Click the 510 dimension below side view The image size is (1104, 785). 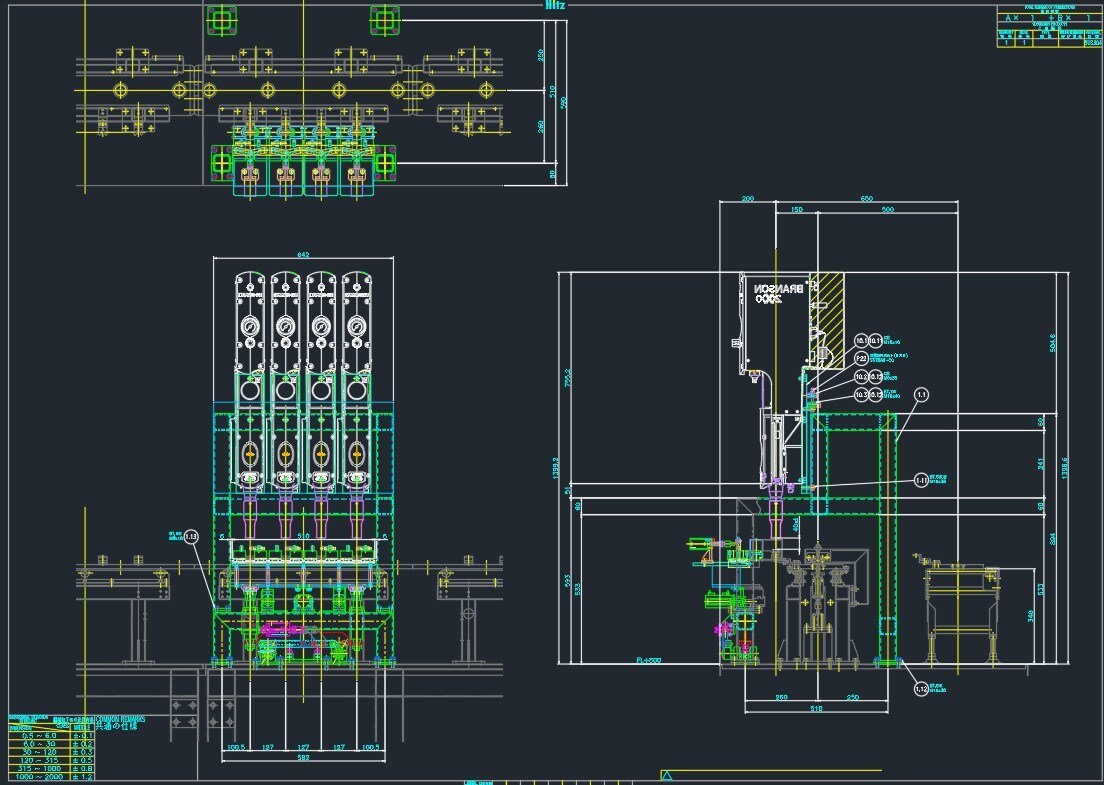[x=816, y=708]
